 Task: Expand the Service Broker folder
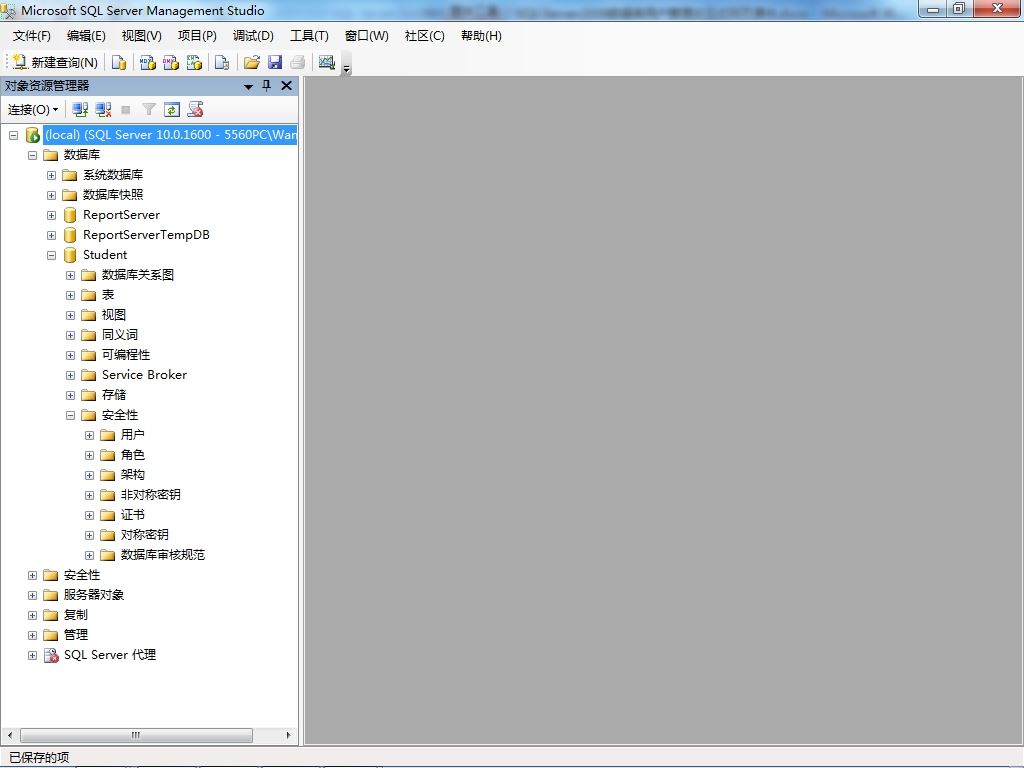[x=71, y=376]
